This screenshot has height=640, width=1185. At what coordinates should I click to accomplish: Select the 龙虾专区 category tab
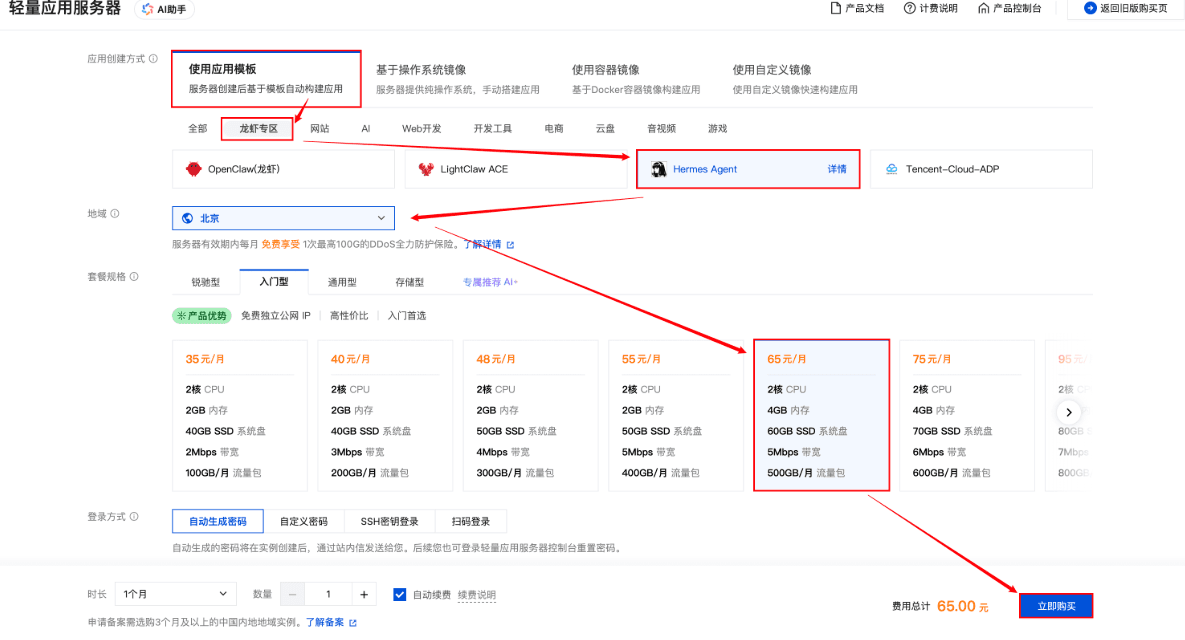click(257, 128)
